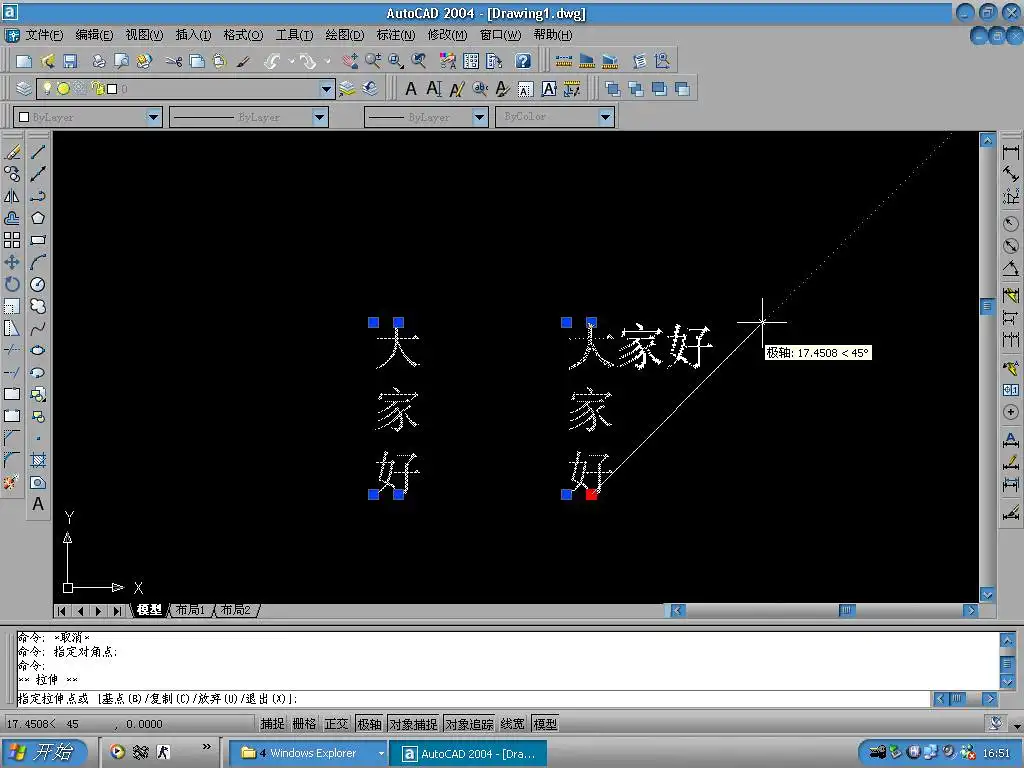Screen dimensions: 1024x768
Task: Toggle 模型 model space button in status bar
Action: point(545,724)
